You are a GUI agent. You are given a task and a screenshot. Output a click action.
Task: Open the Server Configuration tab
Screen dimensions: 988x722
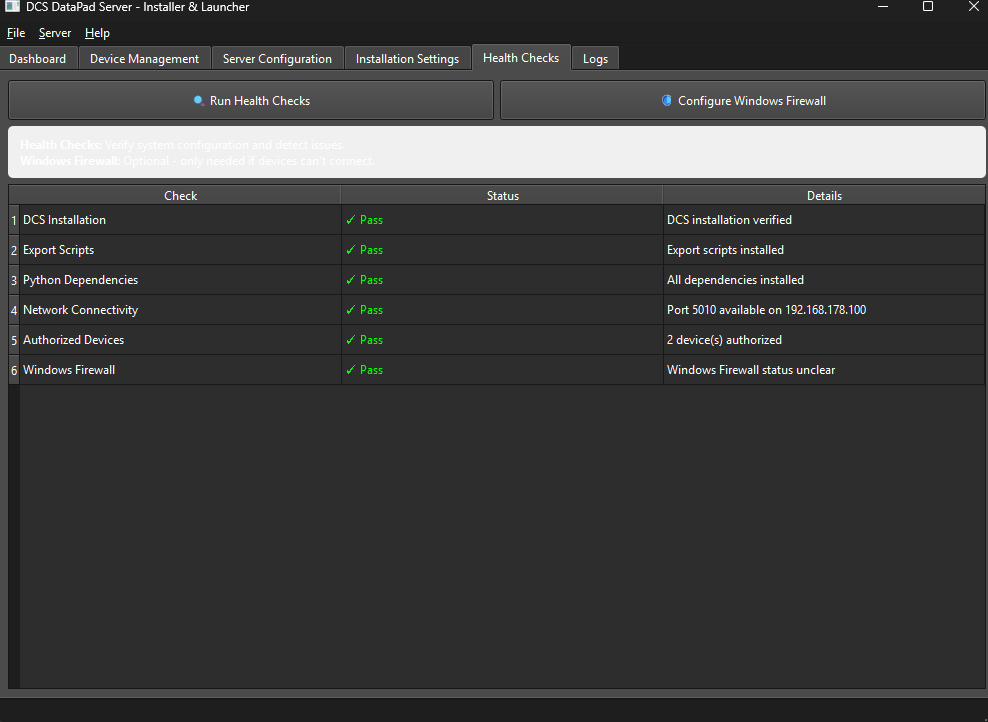click(277, 59)
